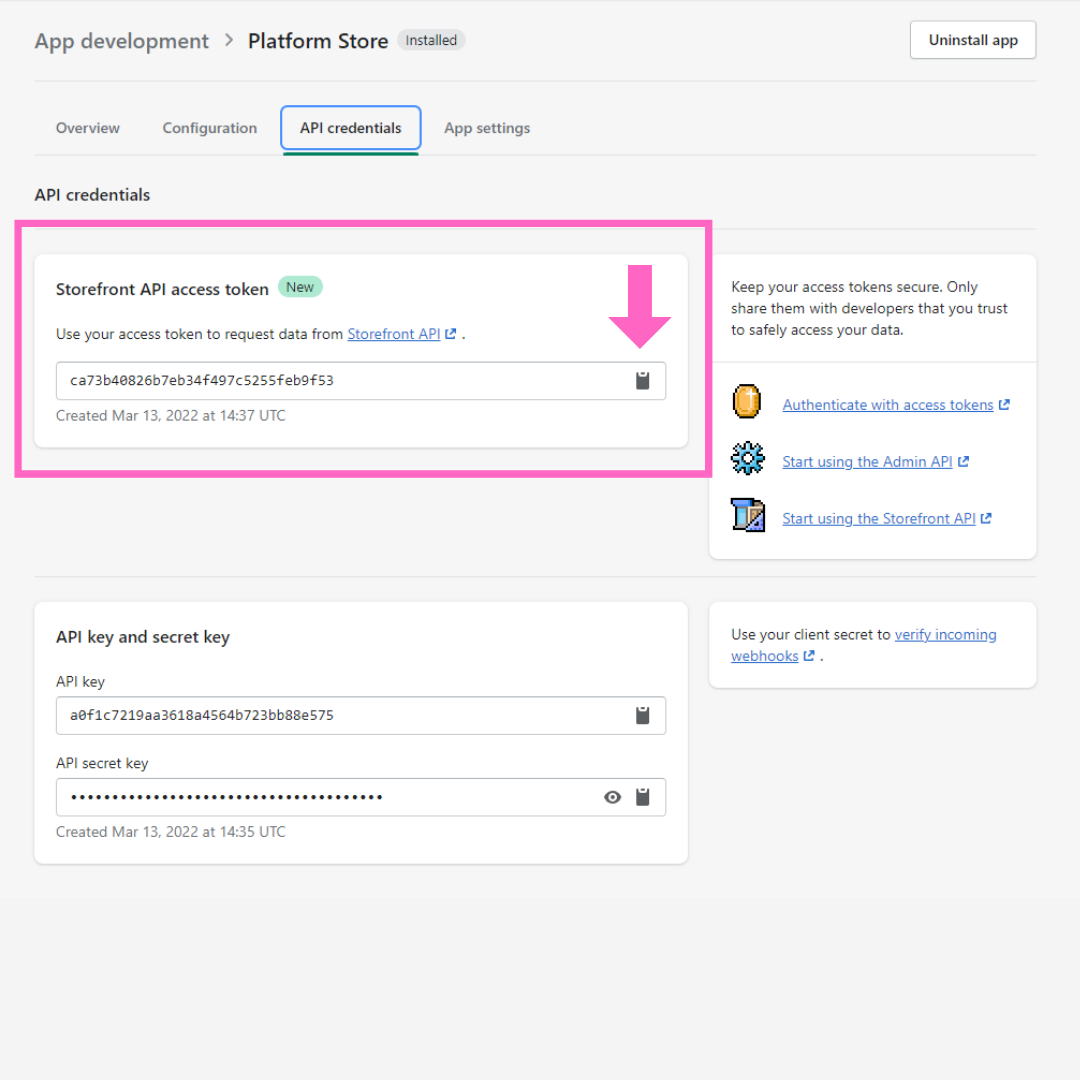Copy the Storefront API access token
Viewport: 1080px width, 1080px height.
pos(643,381)
